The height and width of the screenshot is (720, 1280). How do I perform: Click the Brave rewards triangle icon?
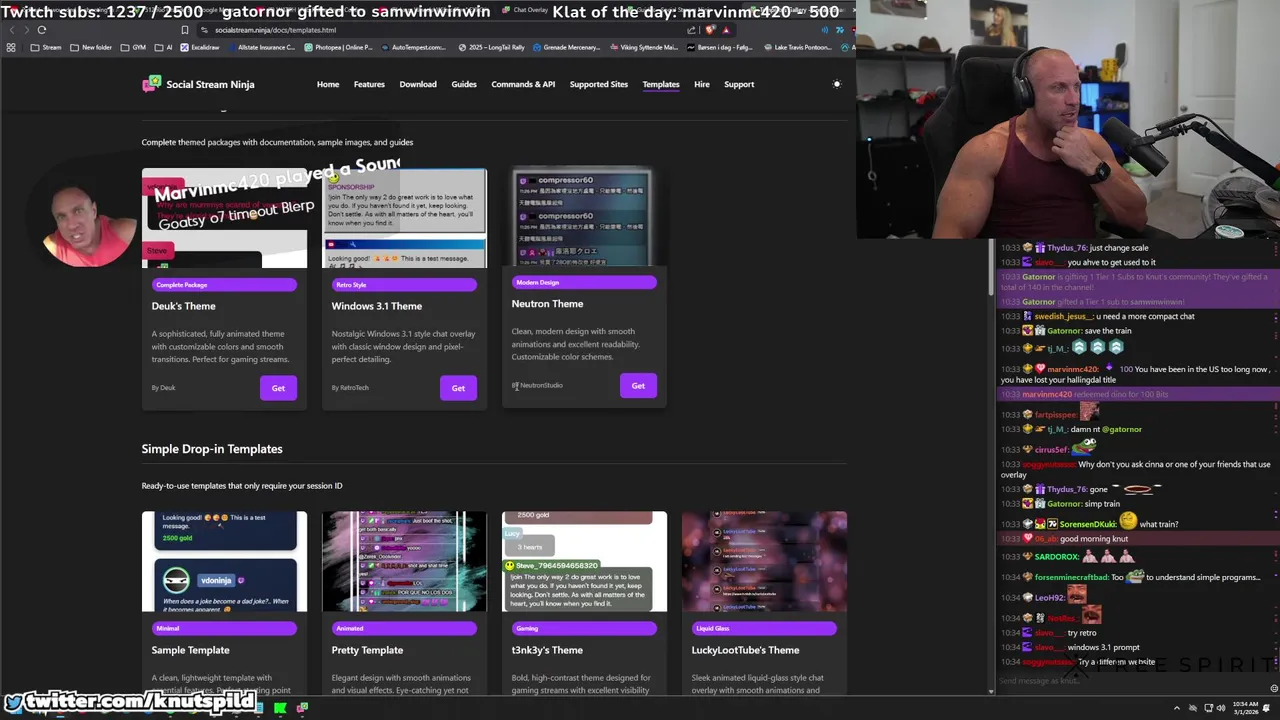click(x=726, y=30)
